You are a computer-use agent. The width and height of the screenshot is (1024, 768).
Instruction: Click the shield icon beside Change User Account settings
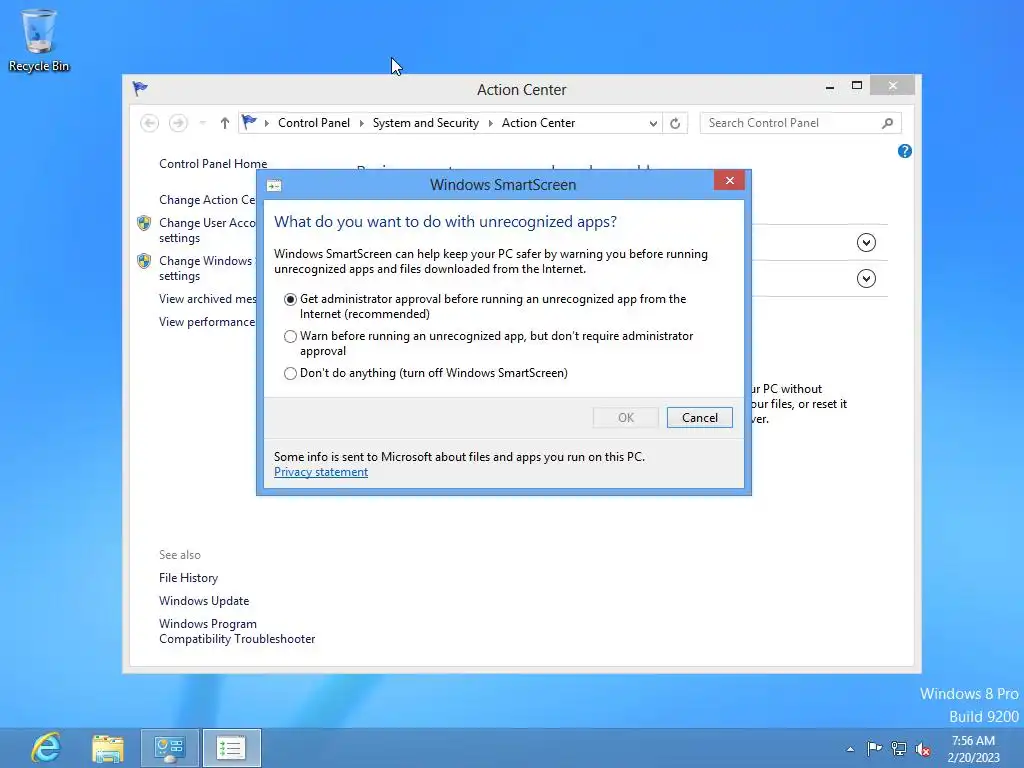pos(144,223)
